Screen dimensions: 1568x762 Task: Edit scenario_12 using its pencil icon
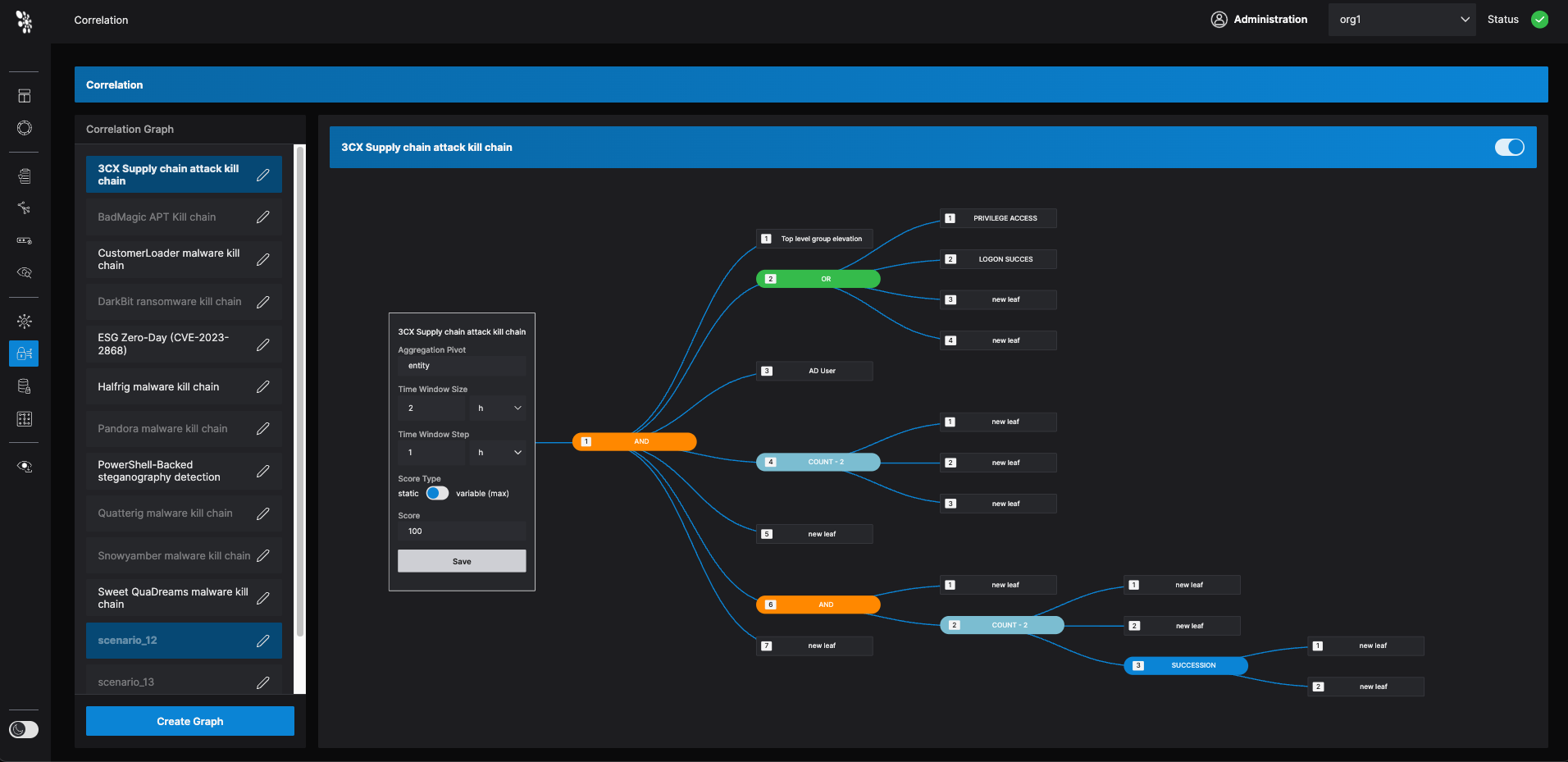pyautogui.click(x=264, y=640)
